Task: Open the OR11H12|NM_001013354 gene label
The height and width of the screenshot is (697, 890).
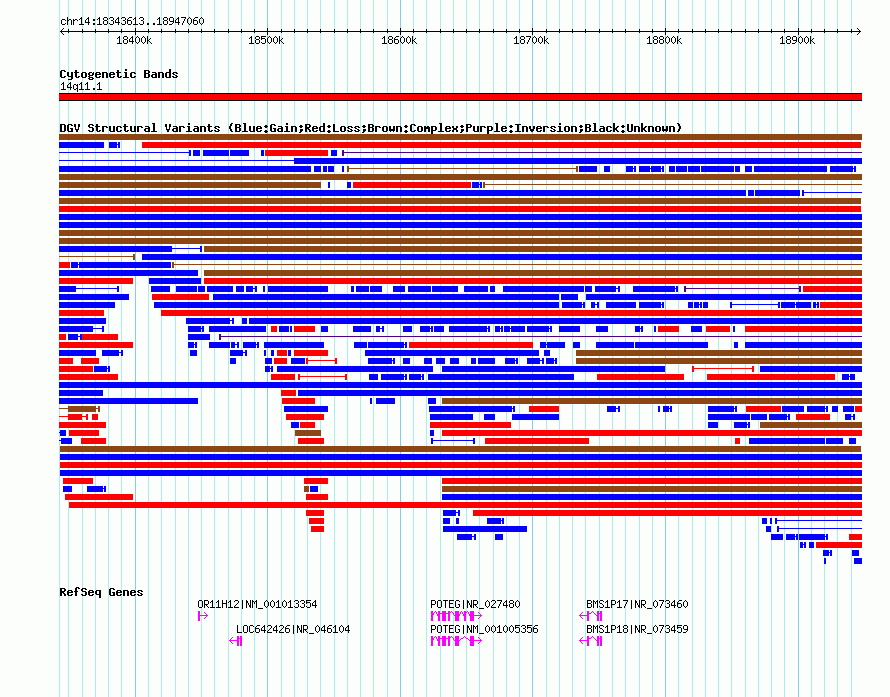Action: click(257, 604)
